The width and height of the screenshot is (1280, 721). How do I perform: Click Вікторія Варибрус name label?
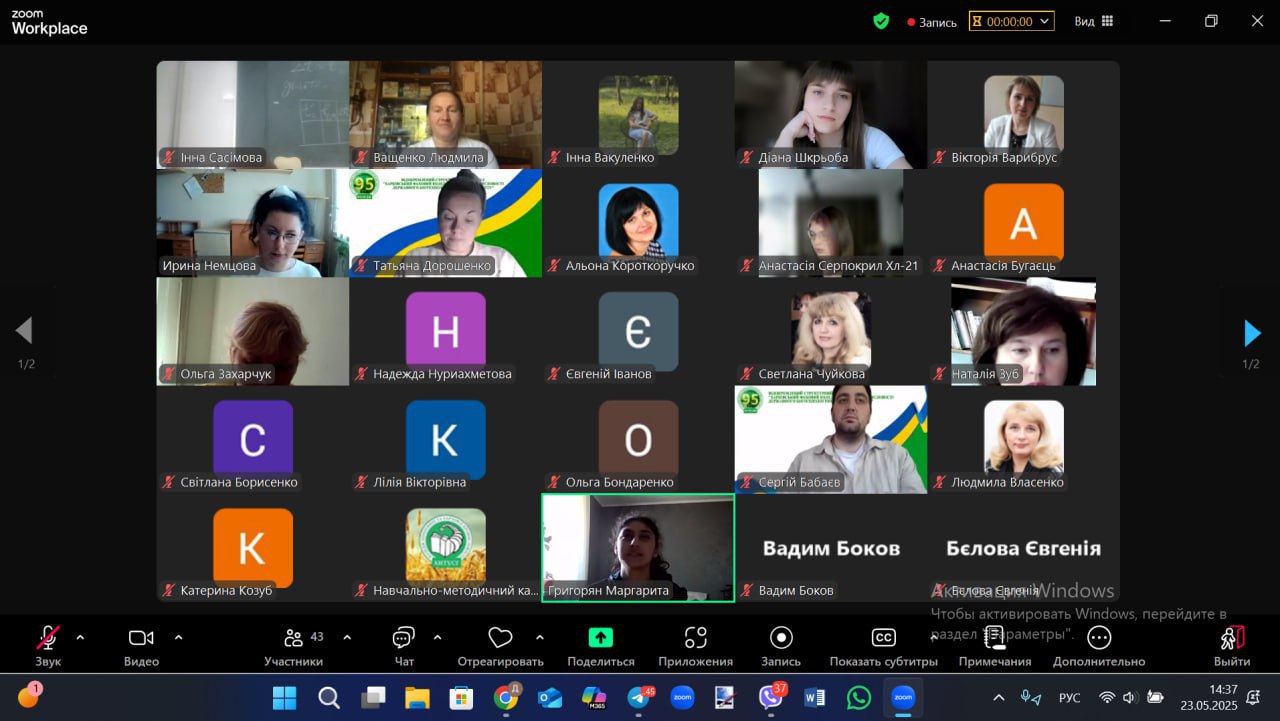pyautogui.click(x=1004, y=158)
